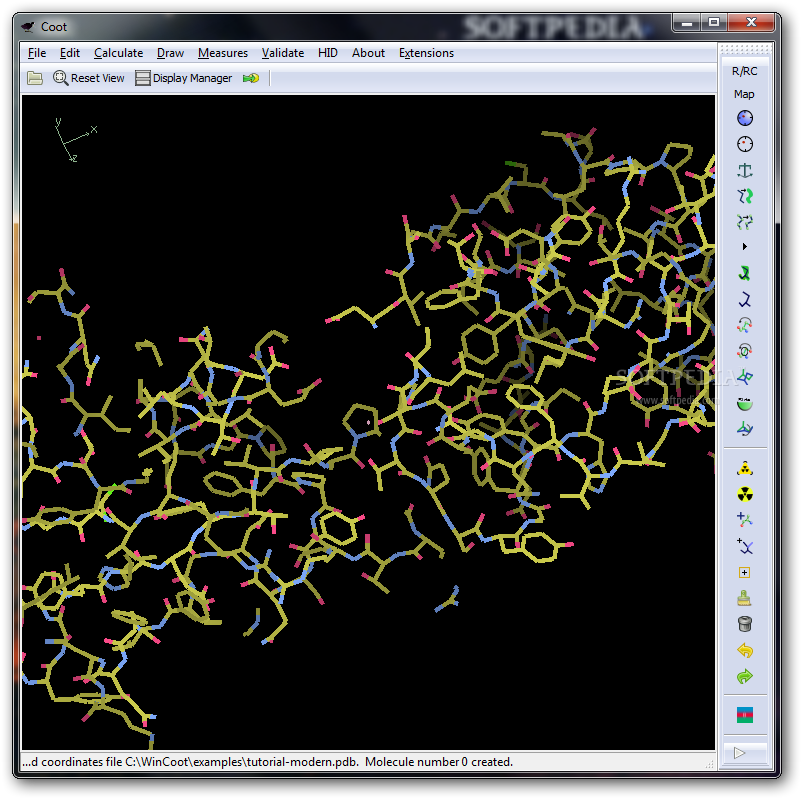Click the R/RC refine control button

click(x=744, y=71)
